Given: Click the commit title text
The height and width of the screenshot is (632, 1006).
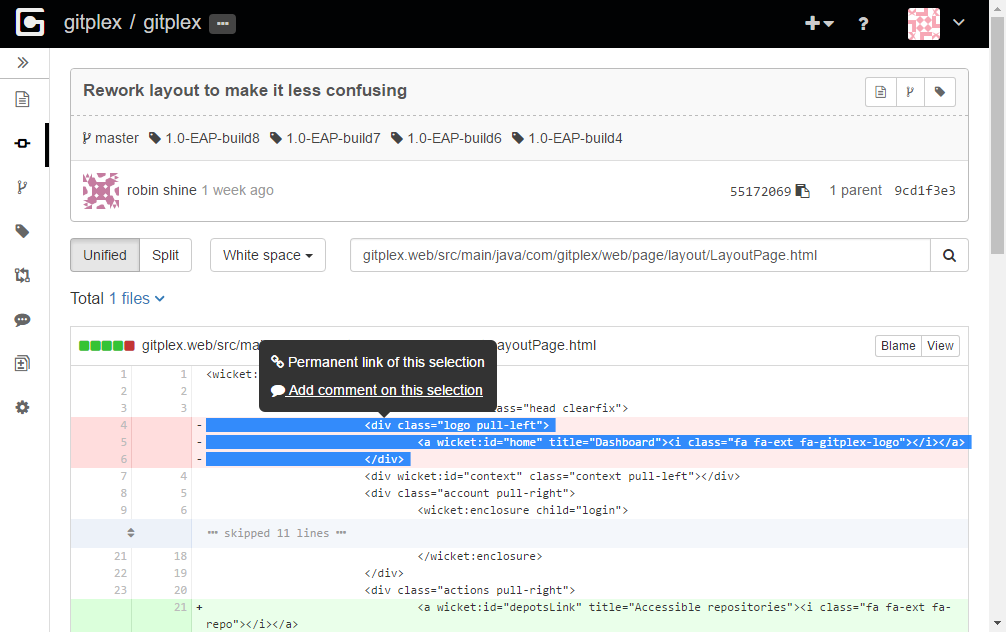Looking at the screenshot, I should [245, 90].
